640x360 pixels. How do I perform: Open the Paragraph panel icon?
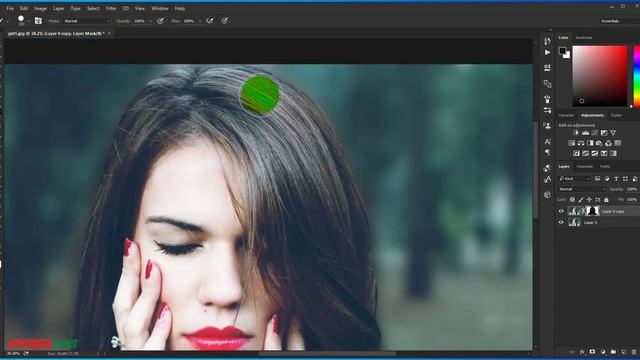[547, 152]
